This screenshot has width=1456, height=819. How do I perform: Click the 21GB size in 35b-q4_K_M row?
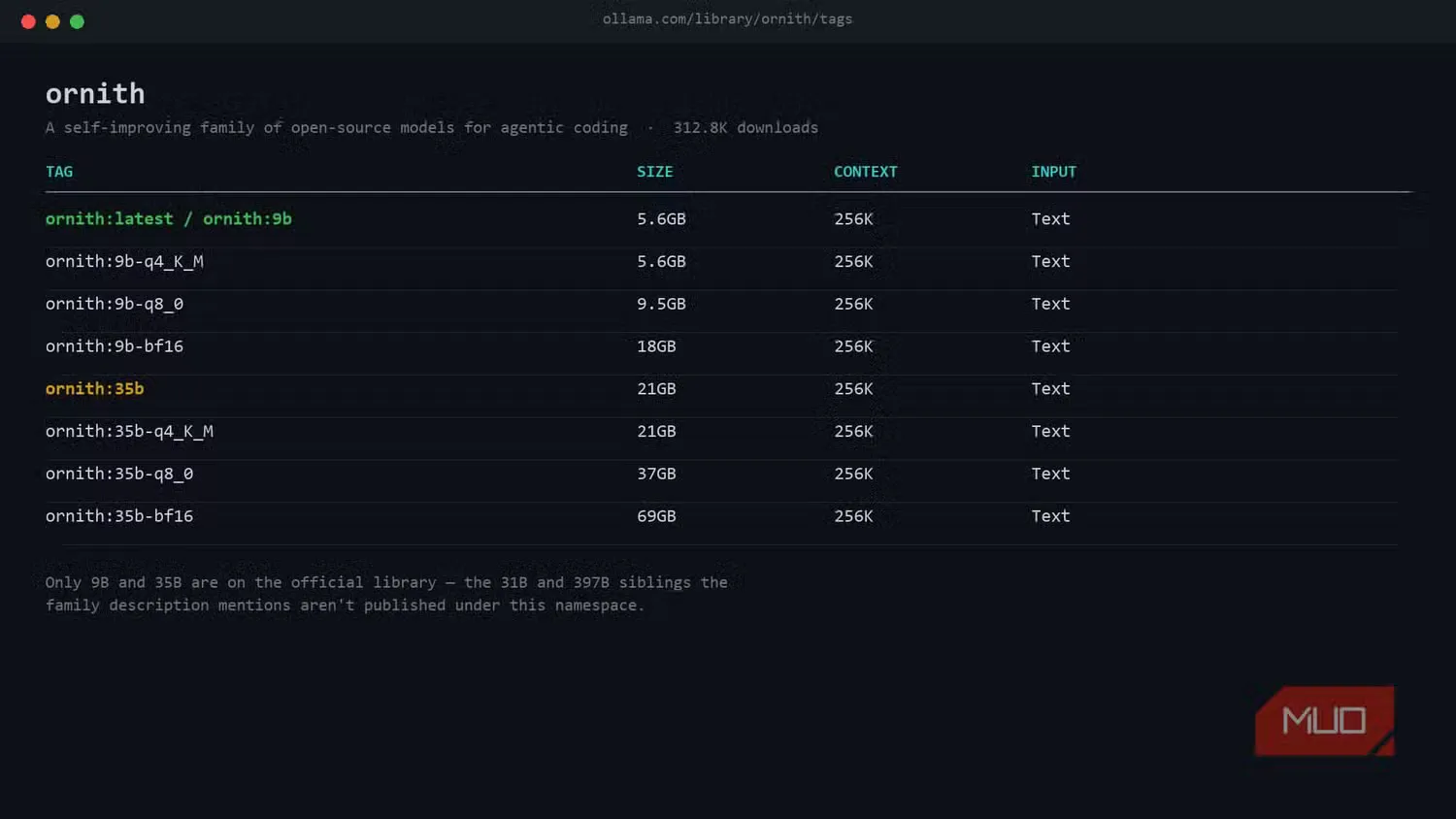coord(656,431)
